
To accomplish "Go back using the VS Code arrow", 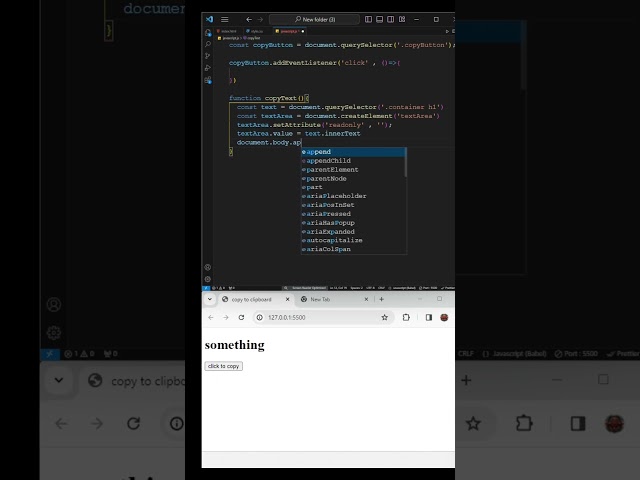I will 249,19.
